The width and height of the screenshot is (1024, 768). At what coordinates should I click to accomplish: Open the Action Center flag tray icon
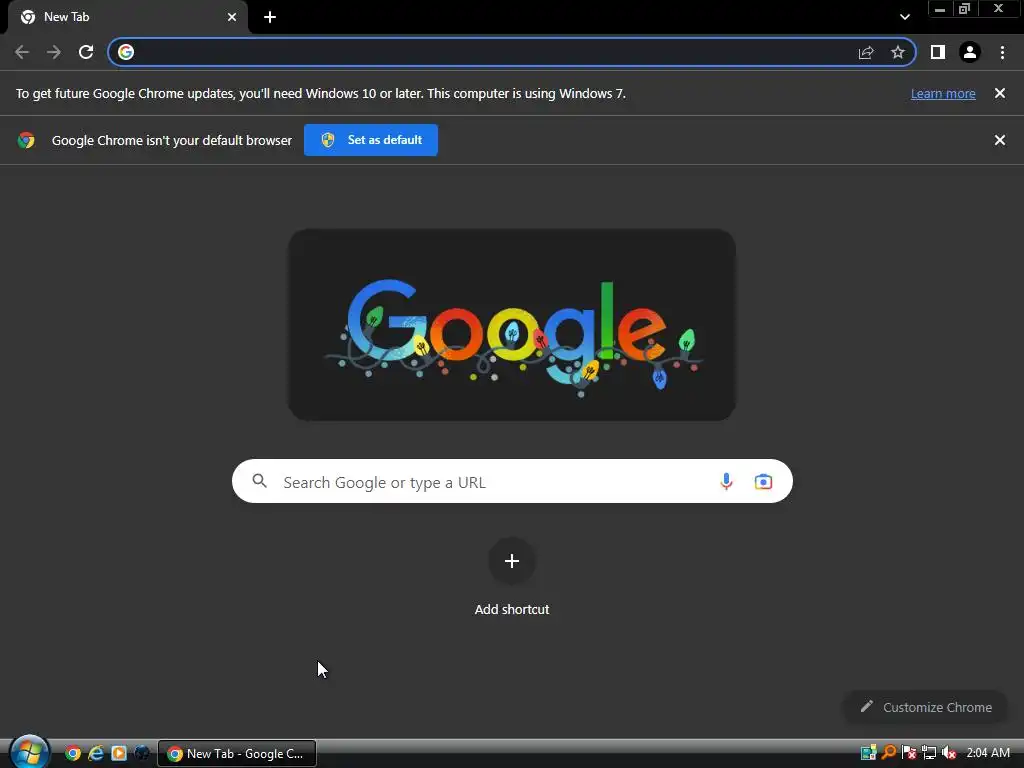(x=908, y=753)
